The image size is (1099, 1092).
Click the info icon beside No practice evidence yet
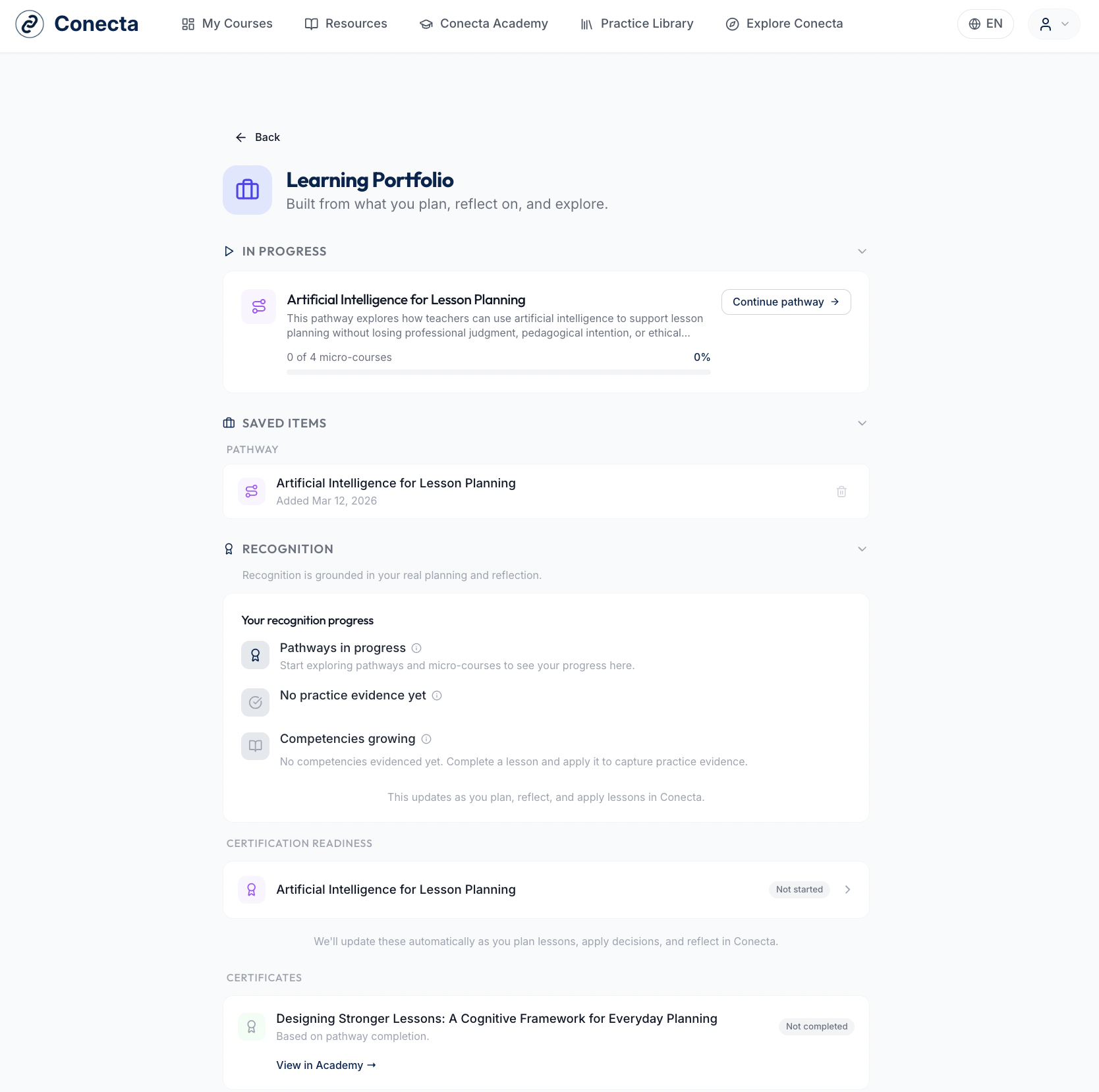pyautogui.click(x=437, y=696)
